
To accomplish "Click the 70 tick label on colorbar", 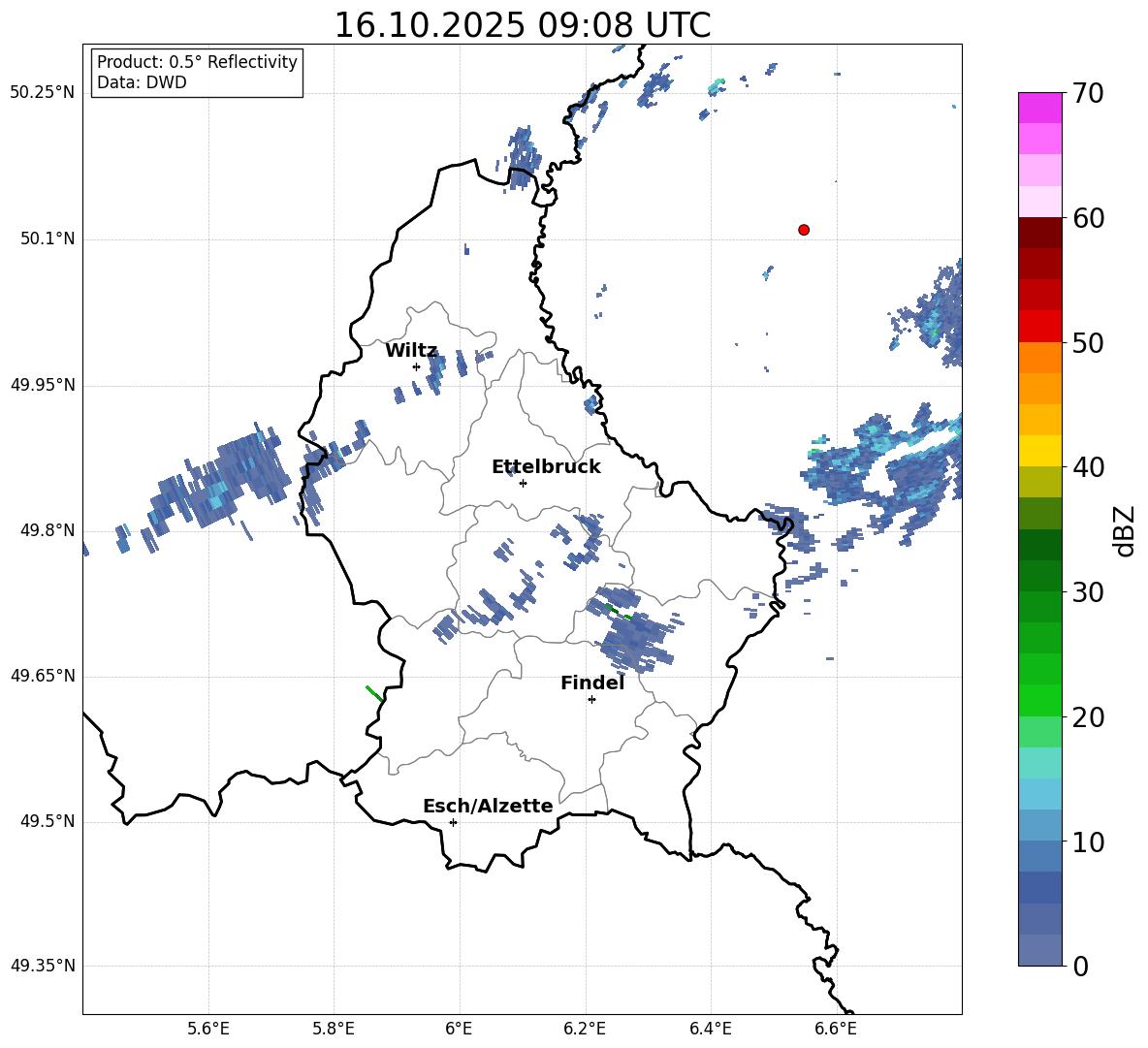I will pos(1088,94).
